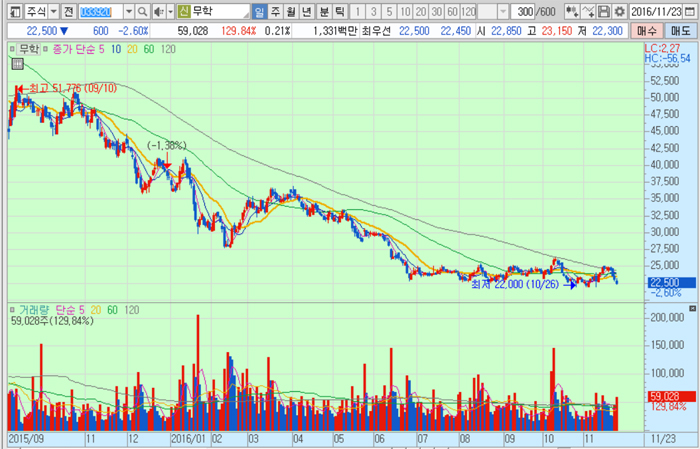Switch to weekly (주) chart period
The image size is (700, 449).
click(x=275, y=12)
